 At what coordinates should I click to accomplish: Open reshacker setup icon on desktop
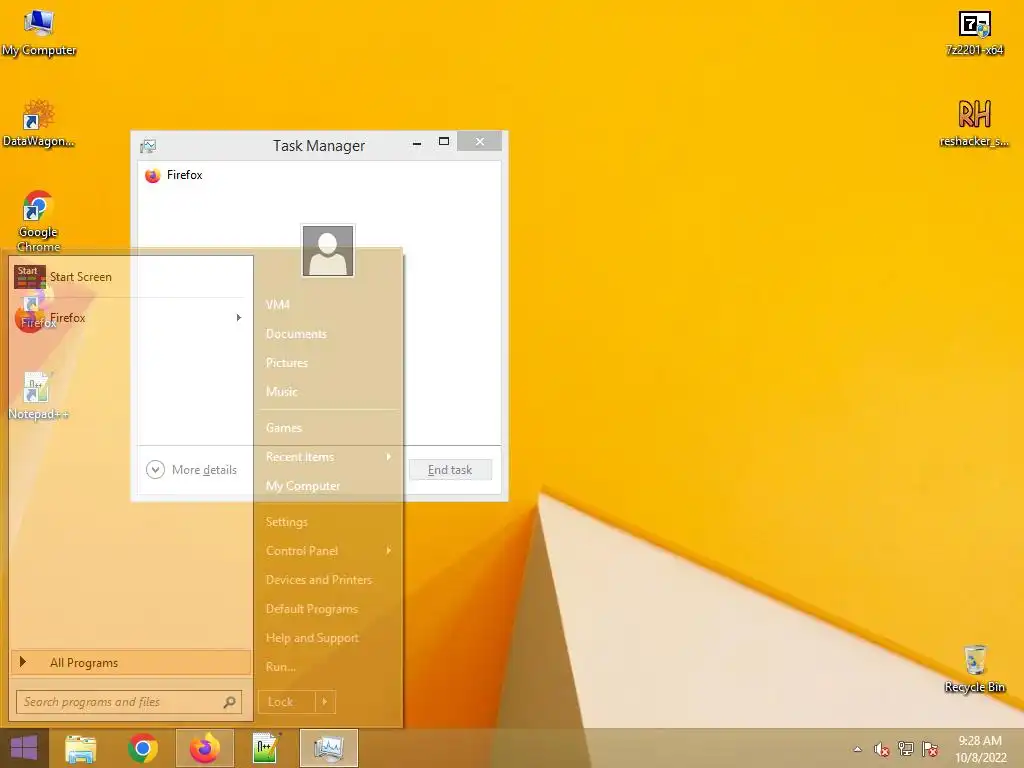coord(974,123)
